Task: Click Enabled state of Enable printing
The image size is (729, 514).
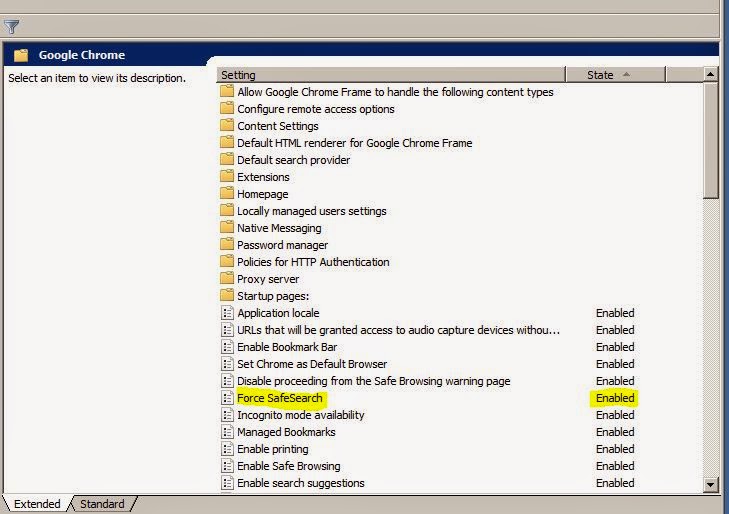Action: click(x=615, y=449)
